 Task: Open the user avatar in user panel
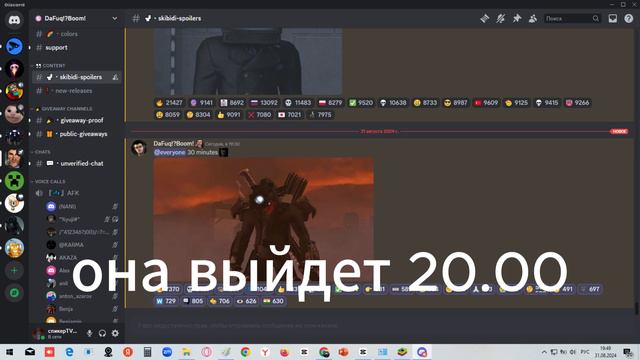(38, 333)
